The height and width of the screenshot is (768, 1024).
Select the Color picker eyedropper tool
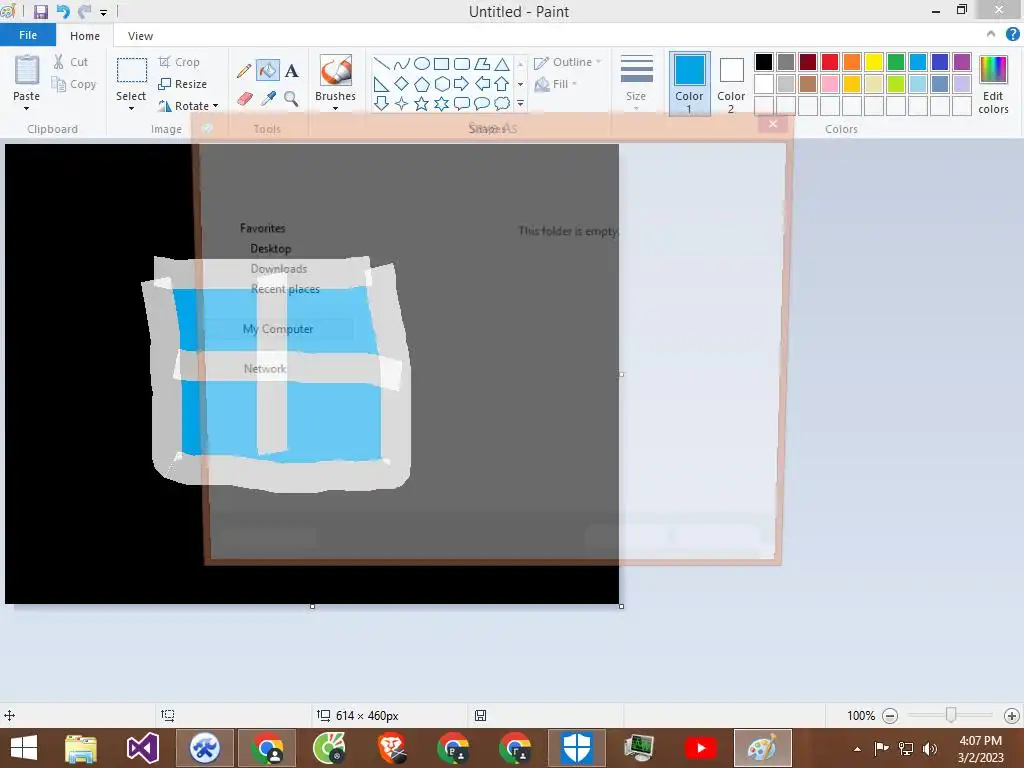click(x=268, y=99)
